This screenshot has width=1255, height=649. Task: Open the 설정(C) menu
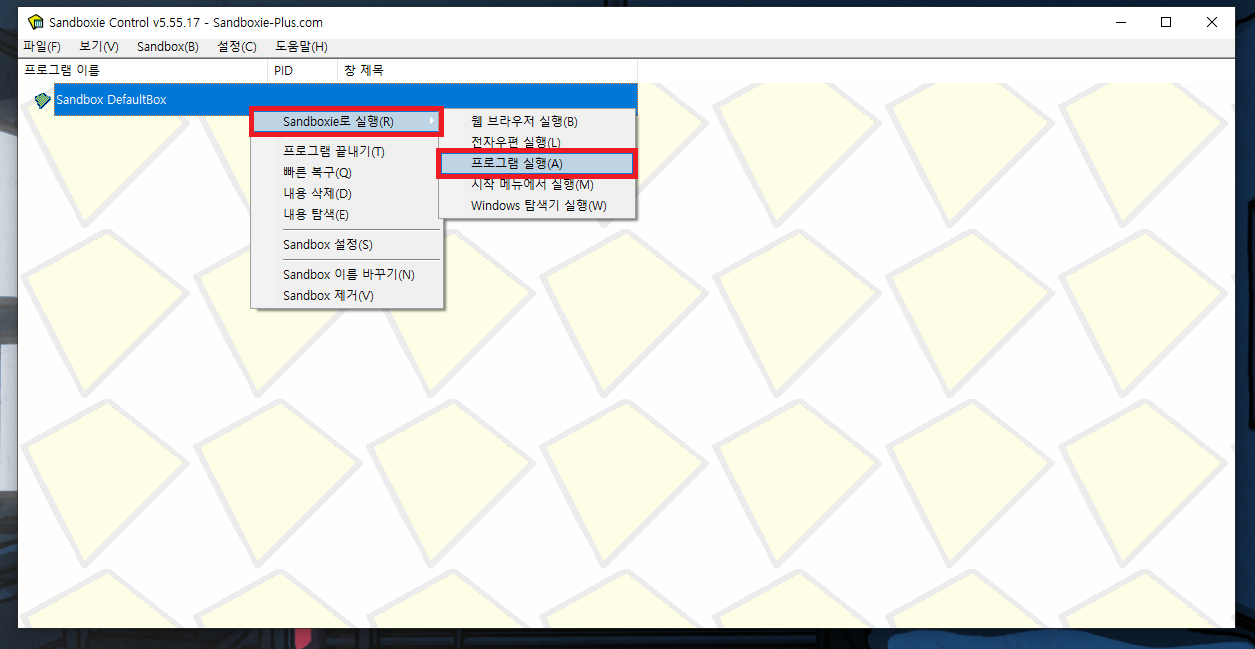pos(237,47)
